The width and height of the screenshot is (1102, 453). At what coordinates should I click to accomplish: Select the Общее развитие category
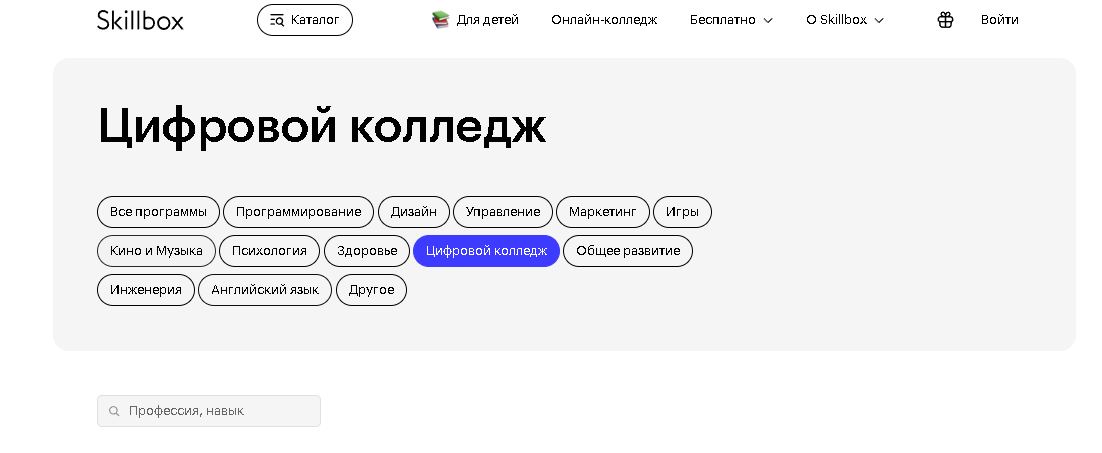coord(628,251)
